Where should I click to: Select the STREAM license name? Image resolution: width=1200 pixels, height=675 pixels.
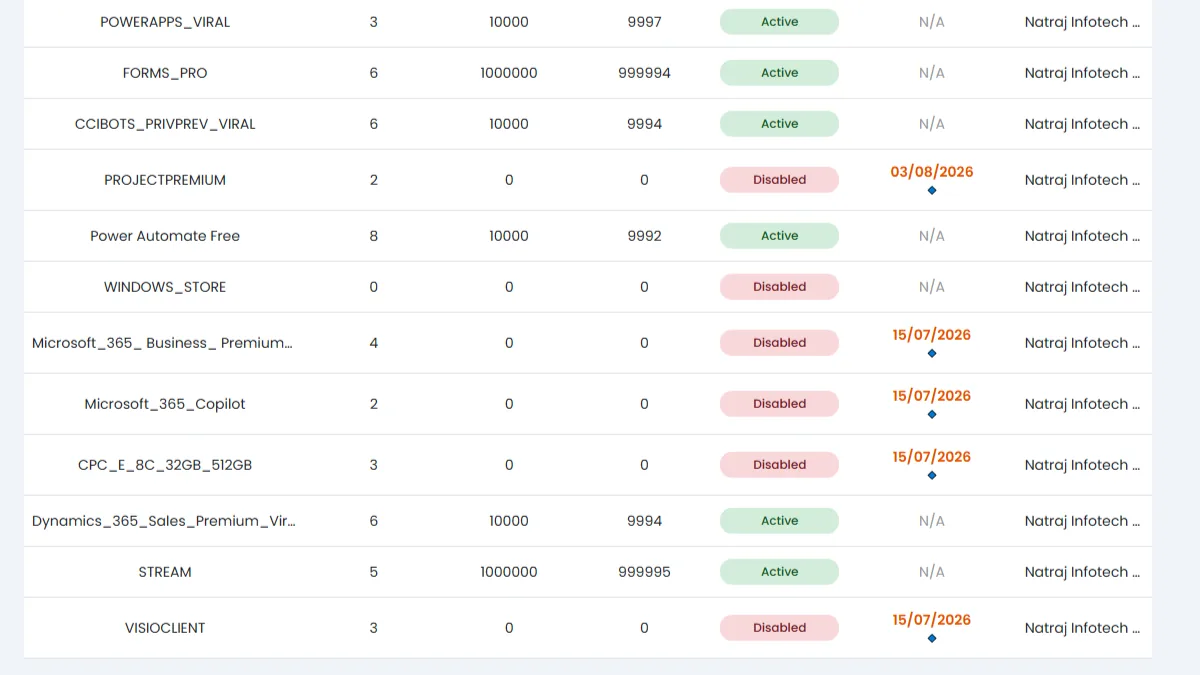click(x=165, y=572)
